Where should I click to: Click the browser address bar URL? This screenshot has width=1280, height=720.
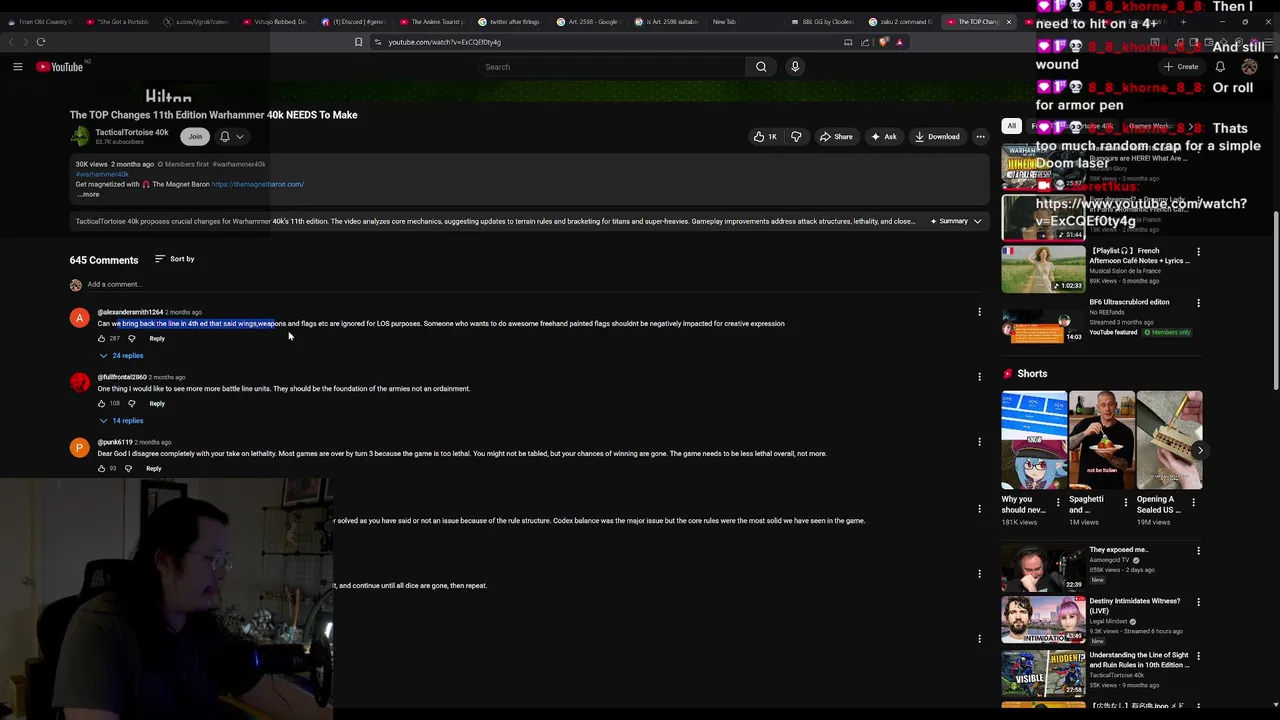[x=444, y=42]
